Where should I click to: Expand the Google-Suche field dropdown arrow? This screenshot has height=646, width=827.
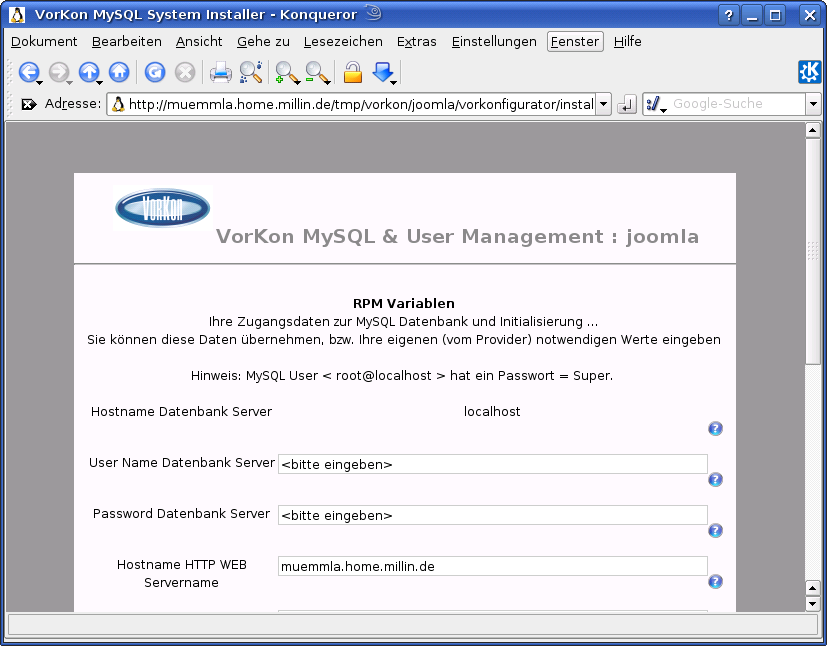pos(813,104)
